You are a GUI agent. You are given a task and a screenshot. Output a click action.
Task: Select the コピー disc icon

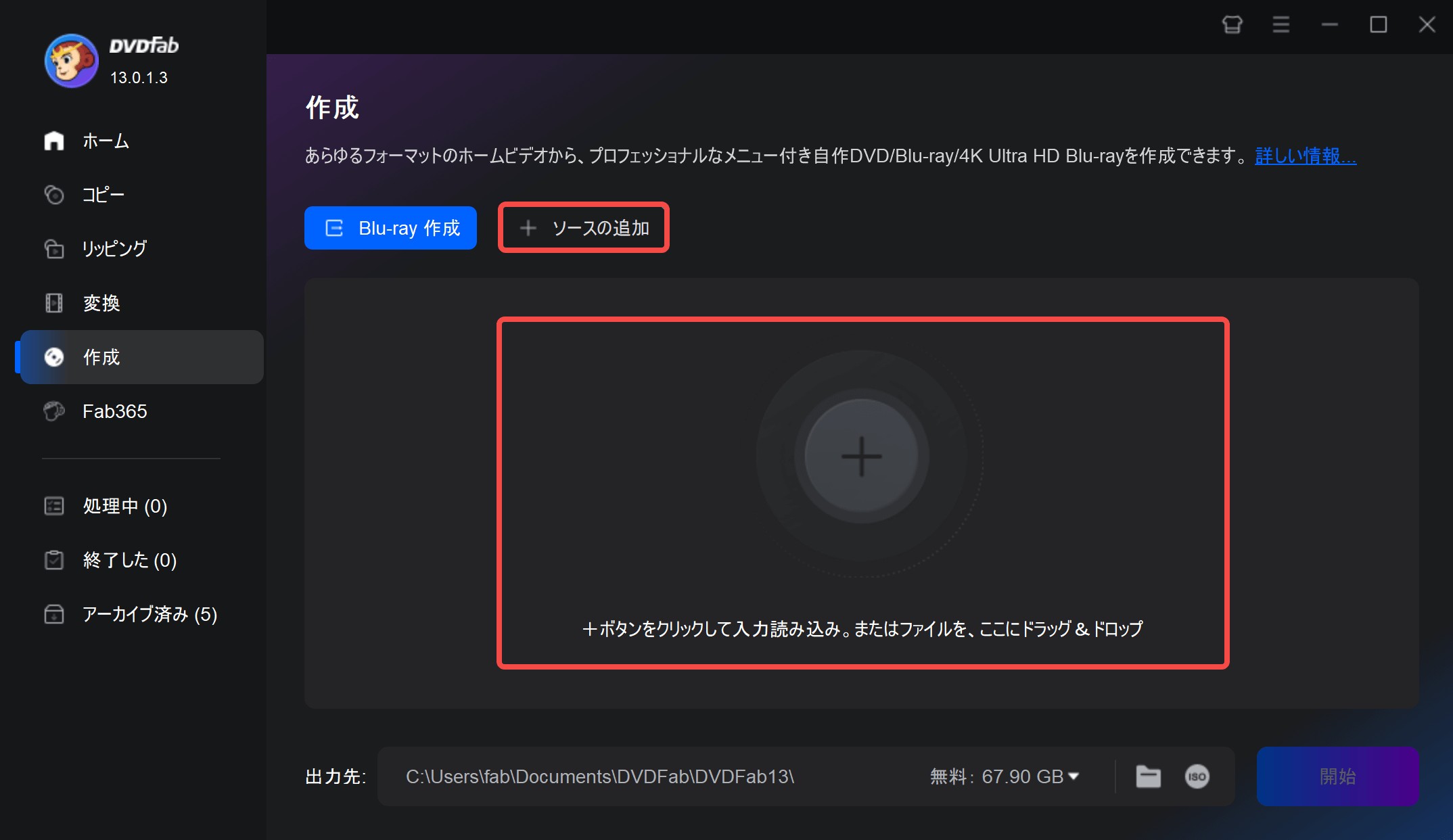[54, 195]
